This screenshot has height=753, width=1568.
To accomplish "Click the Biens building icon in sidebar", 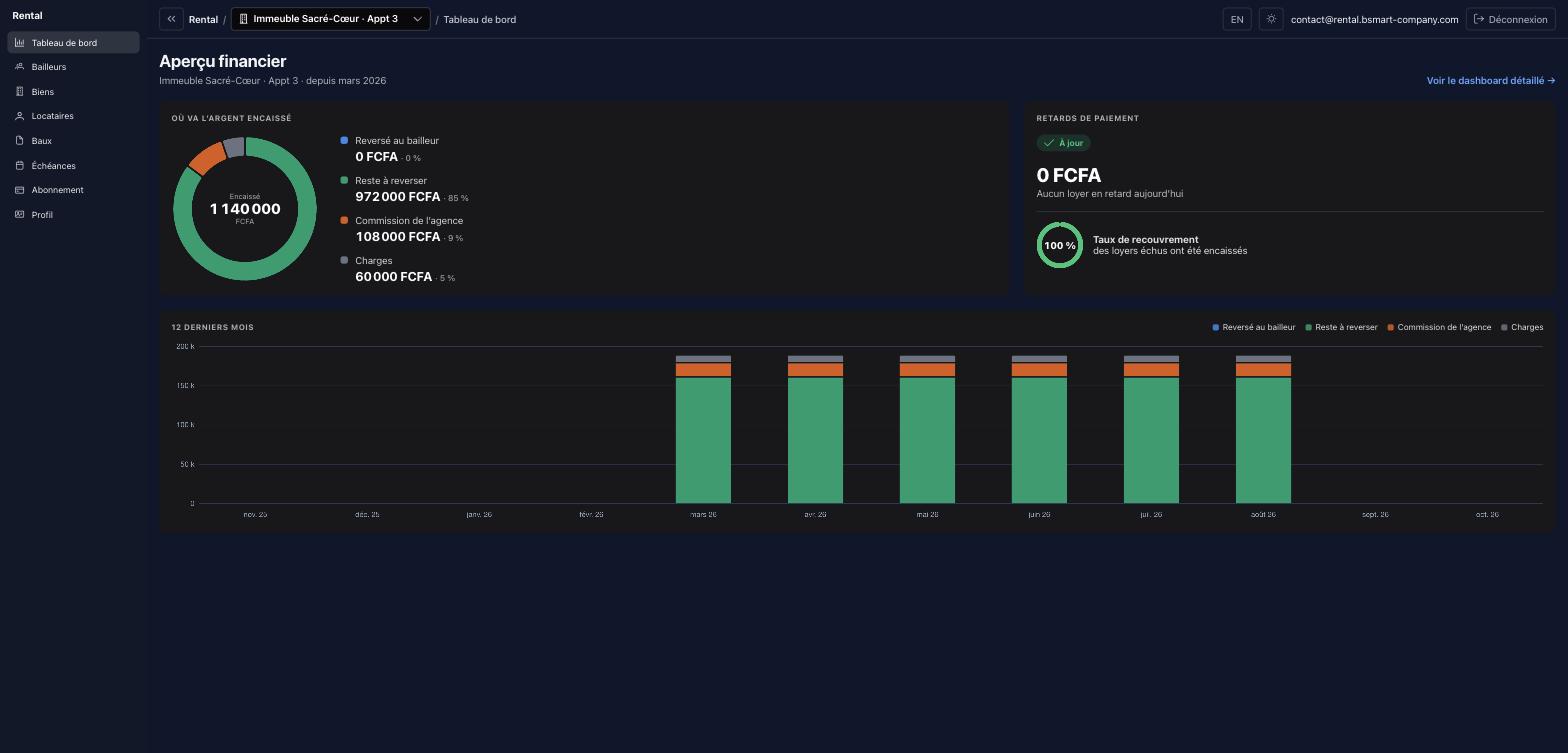I will pyautogui.click(x=19, y=92).
